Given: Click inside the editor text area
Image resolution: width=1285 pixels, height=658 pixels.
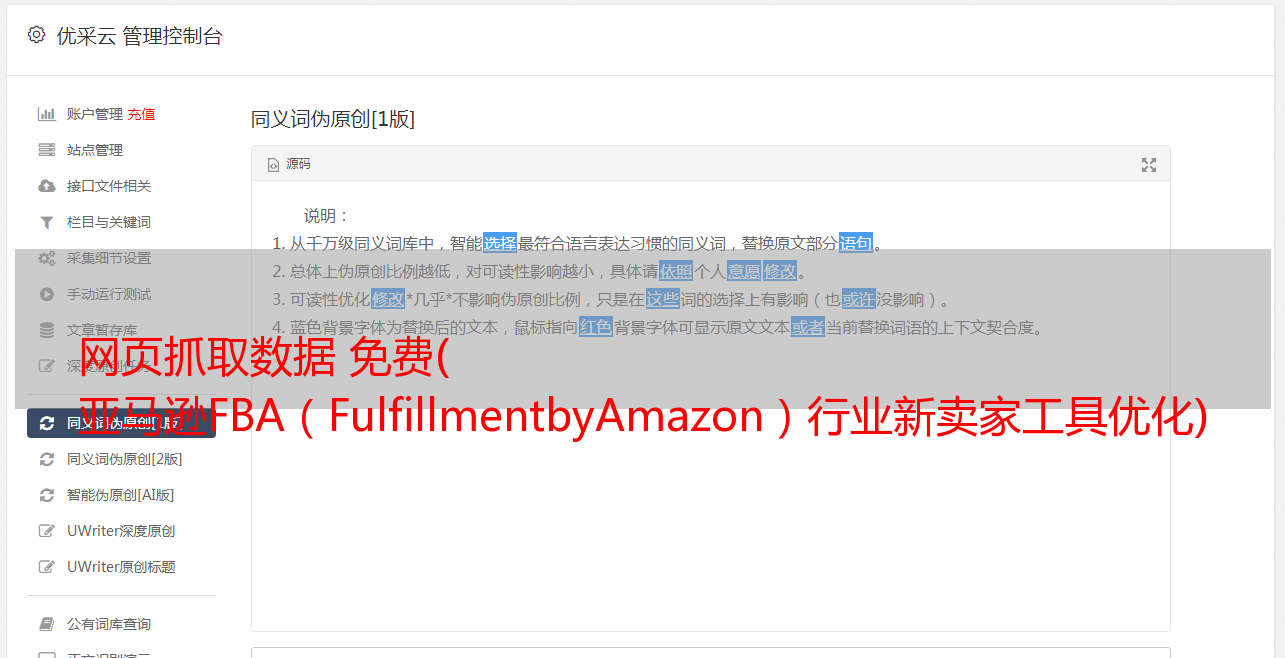Looking at the screenshot, I should [710, 480].
